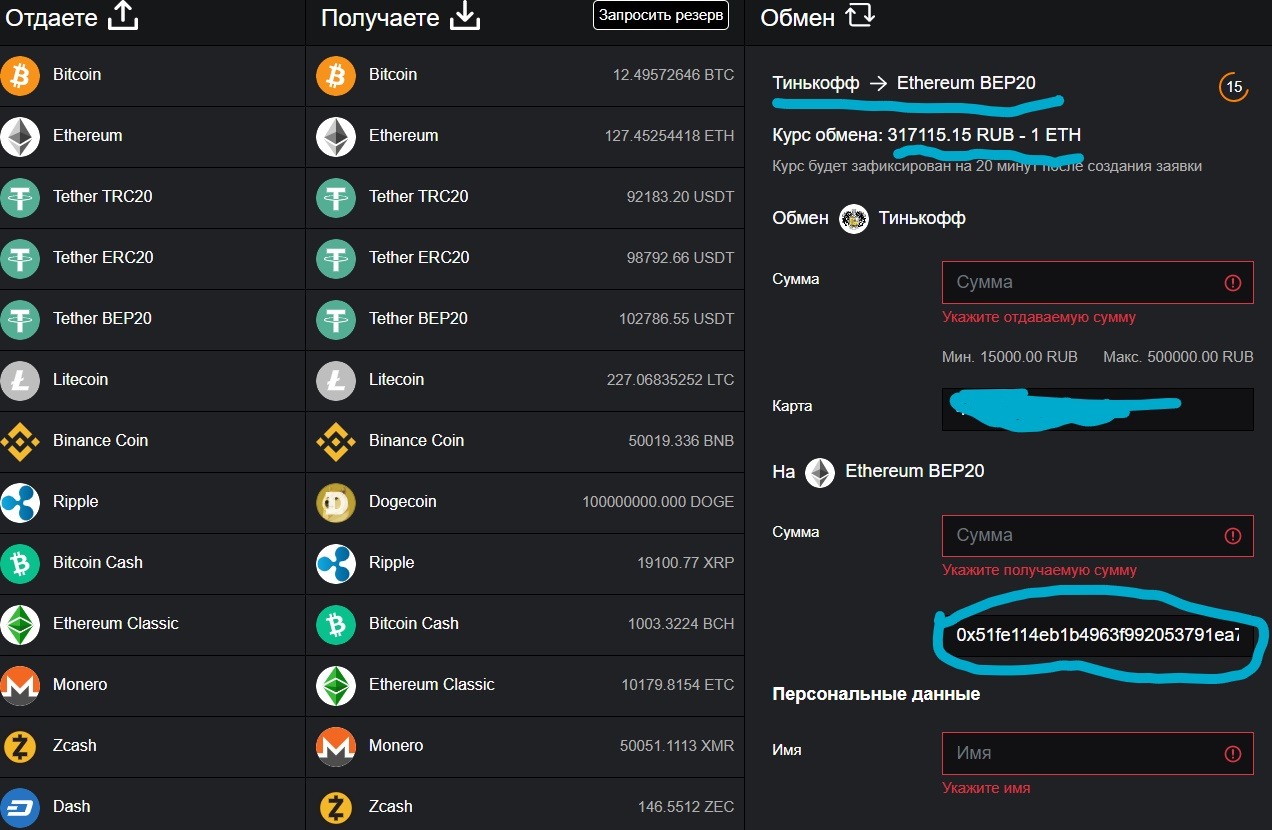Click the exchange rate 317115.15 RUB - 1 ETH
The width and height of the screenshot is (1272, 830).
984,135
